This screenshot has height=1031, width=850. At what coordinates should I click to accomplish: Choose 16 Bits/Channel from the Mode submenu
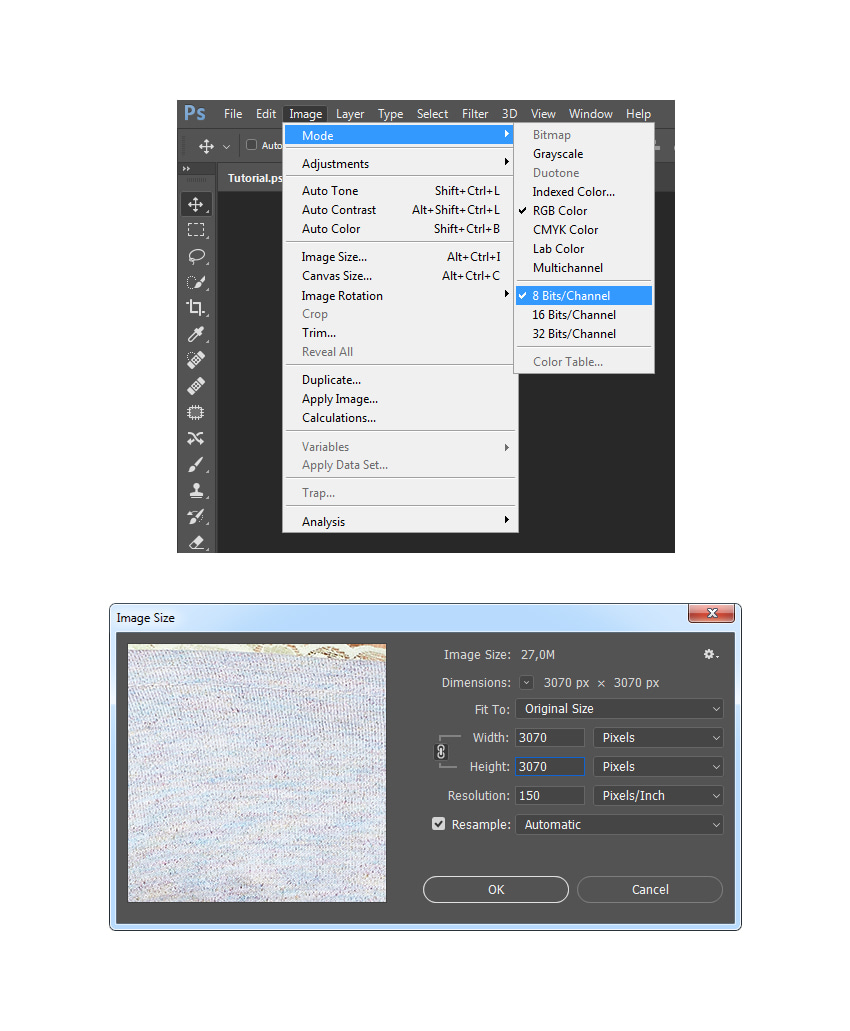tap(574, 315)
